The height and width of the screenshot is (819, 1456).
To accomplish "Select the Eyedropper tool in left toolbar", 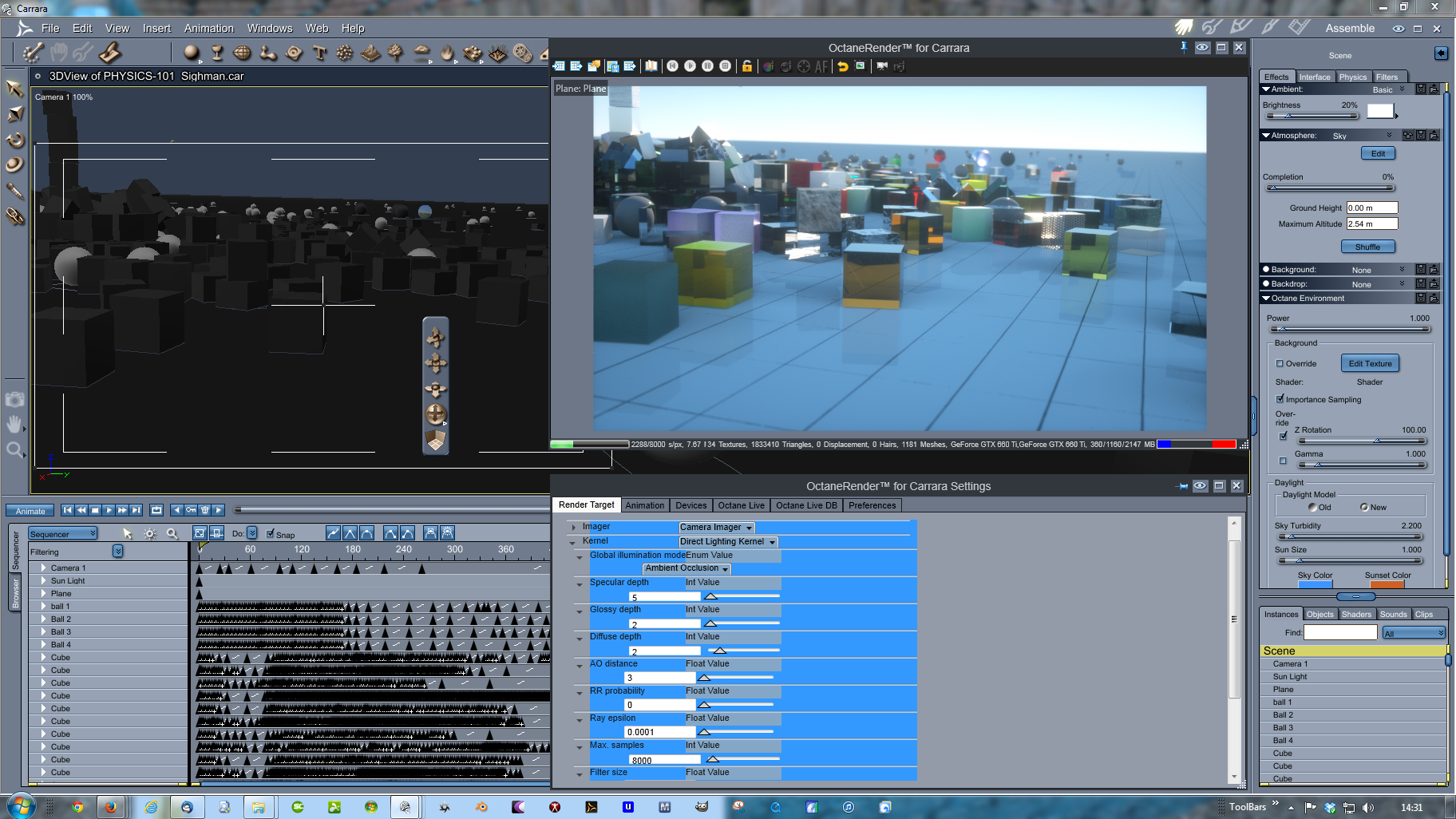I will [14, 191].
